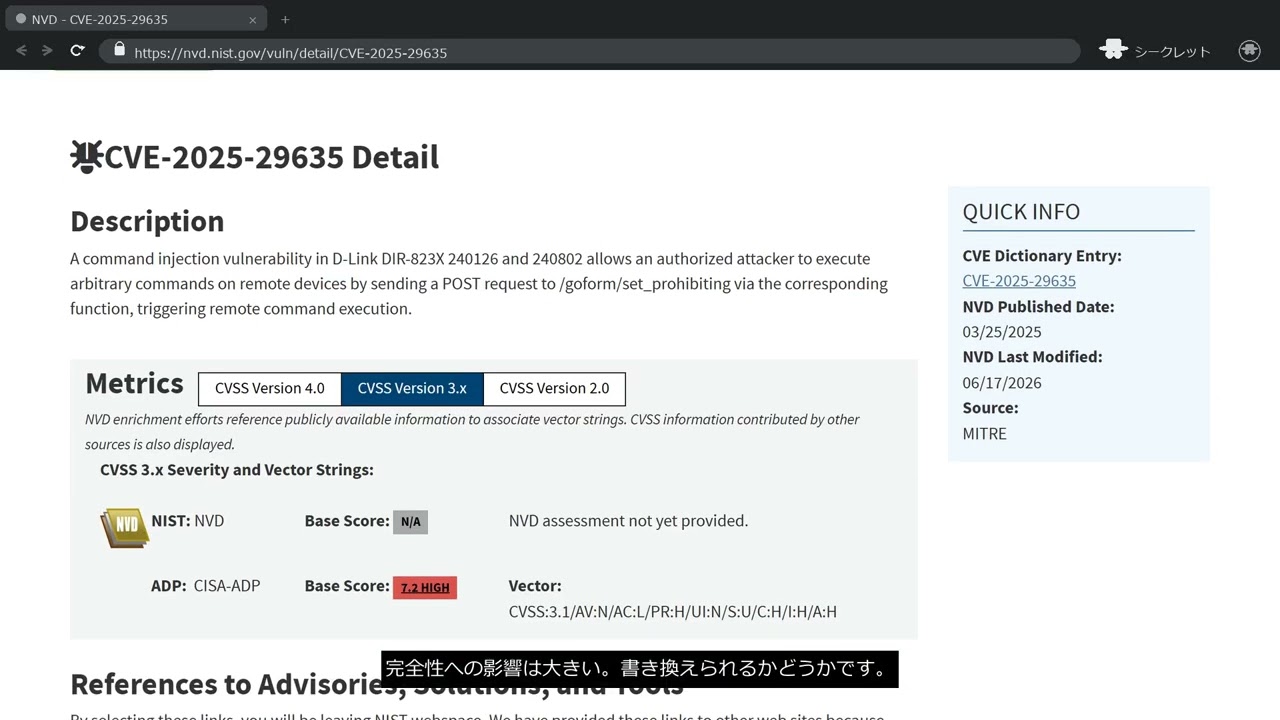Screen dimensions: 1280x720
Task: Open the CVE-2025-29635 dictionary entry link
Action: pos(1019,281)
